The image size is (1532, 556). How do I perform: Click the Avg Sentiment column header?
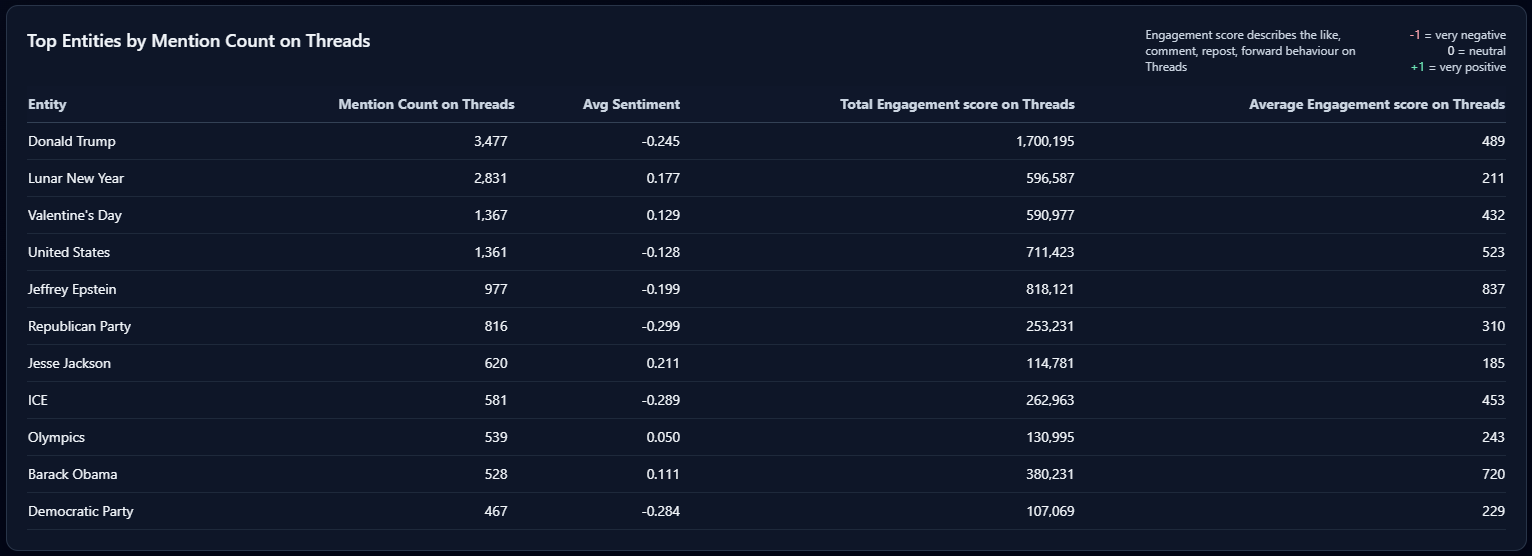tap(631, 104)
